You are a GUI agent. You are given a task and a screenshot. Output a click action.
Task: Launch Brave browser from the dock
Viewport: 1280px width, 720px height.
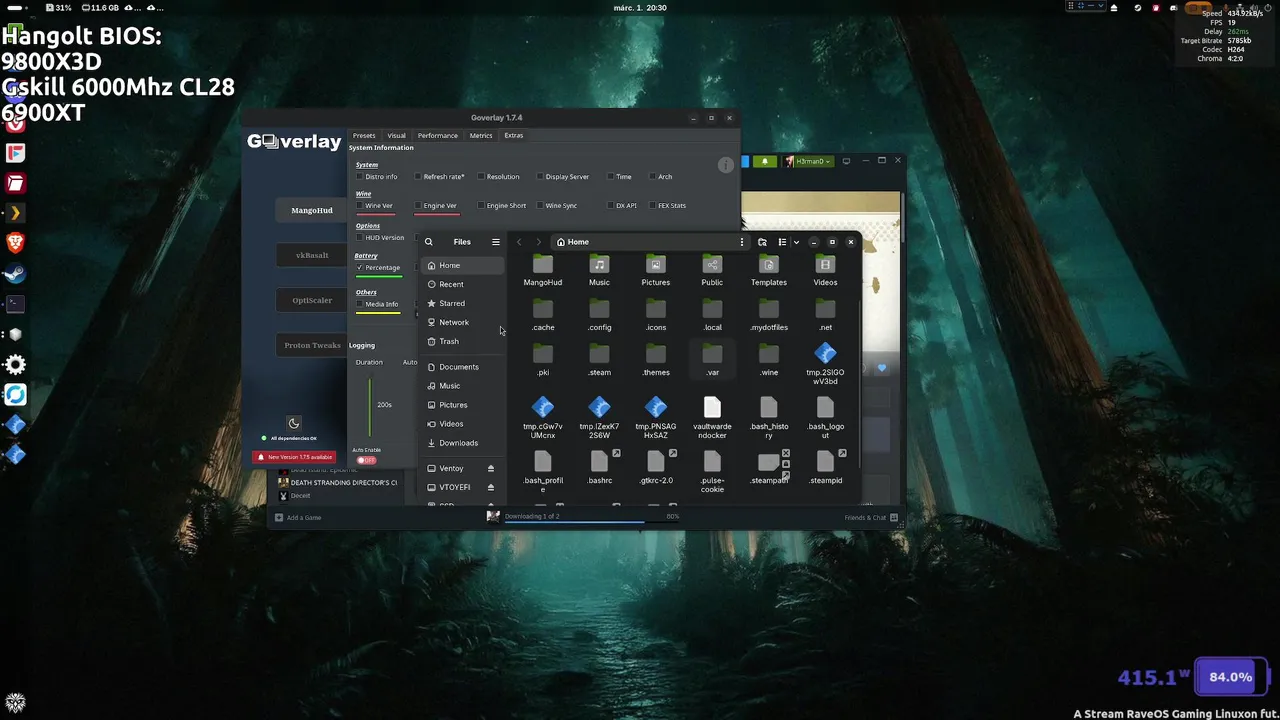[15, 243]
